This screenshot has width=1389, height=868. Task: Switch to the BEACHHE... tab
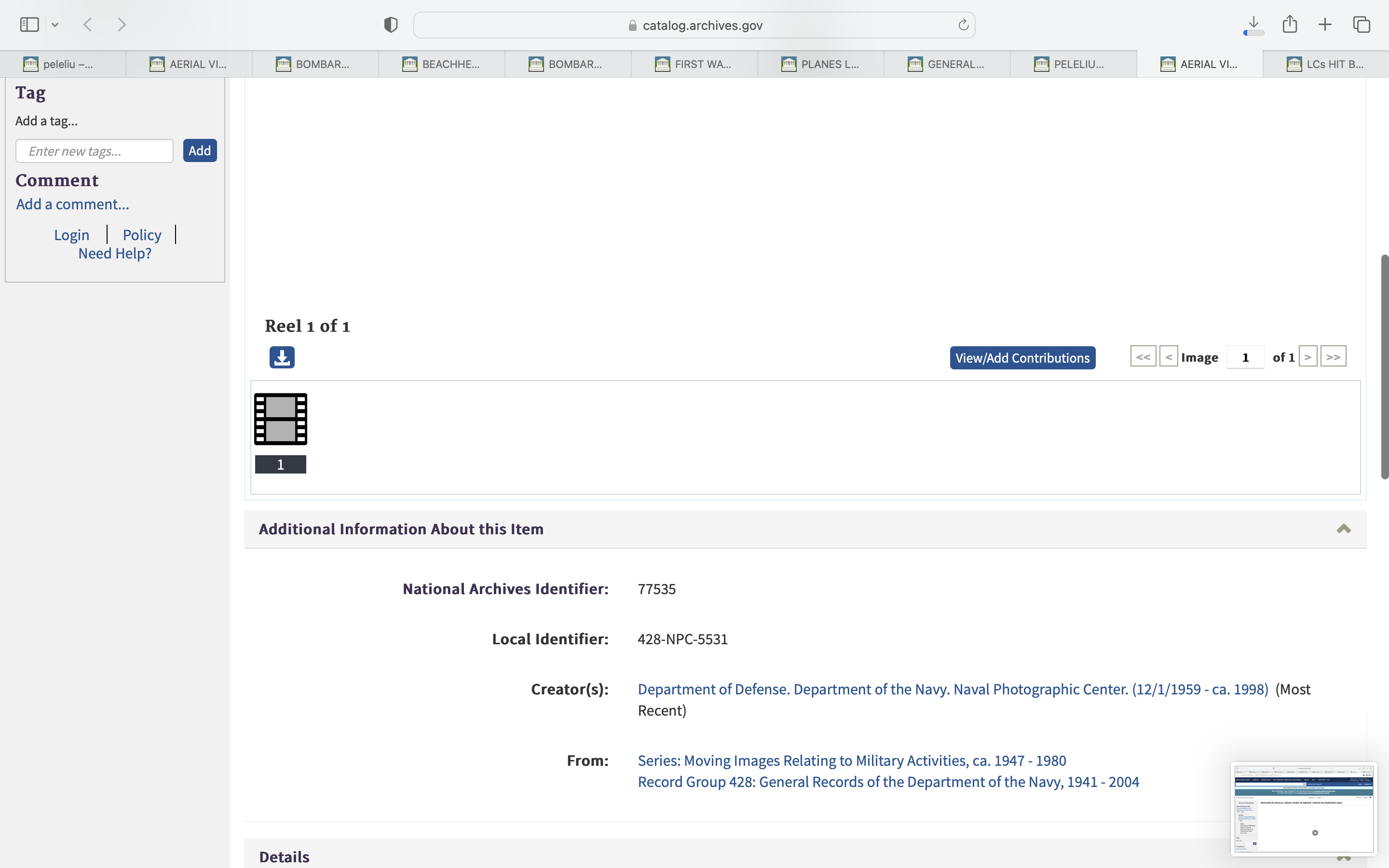click(x=441, y=64)
